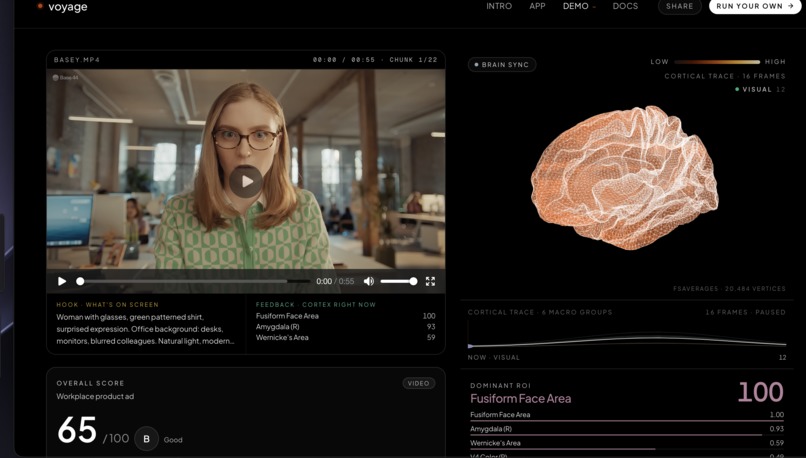Image resolution: width=806 pixels, height=458 pixels.
Task: Play video with center overlay button
Action: (246, 181)
